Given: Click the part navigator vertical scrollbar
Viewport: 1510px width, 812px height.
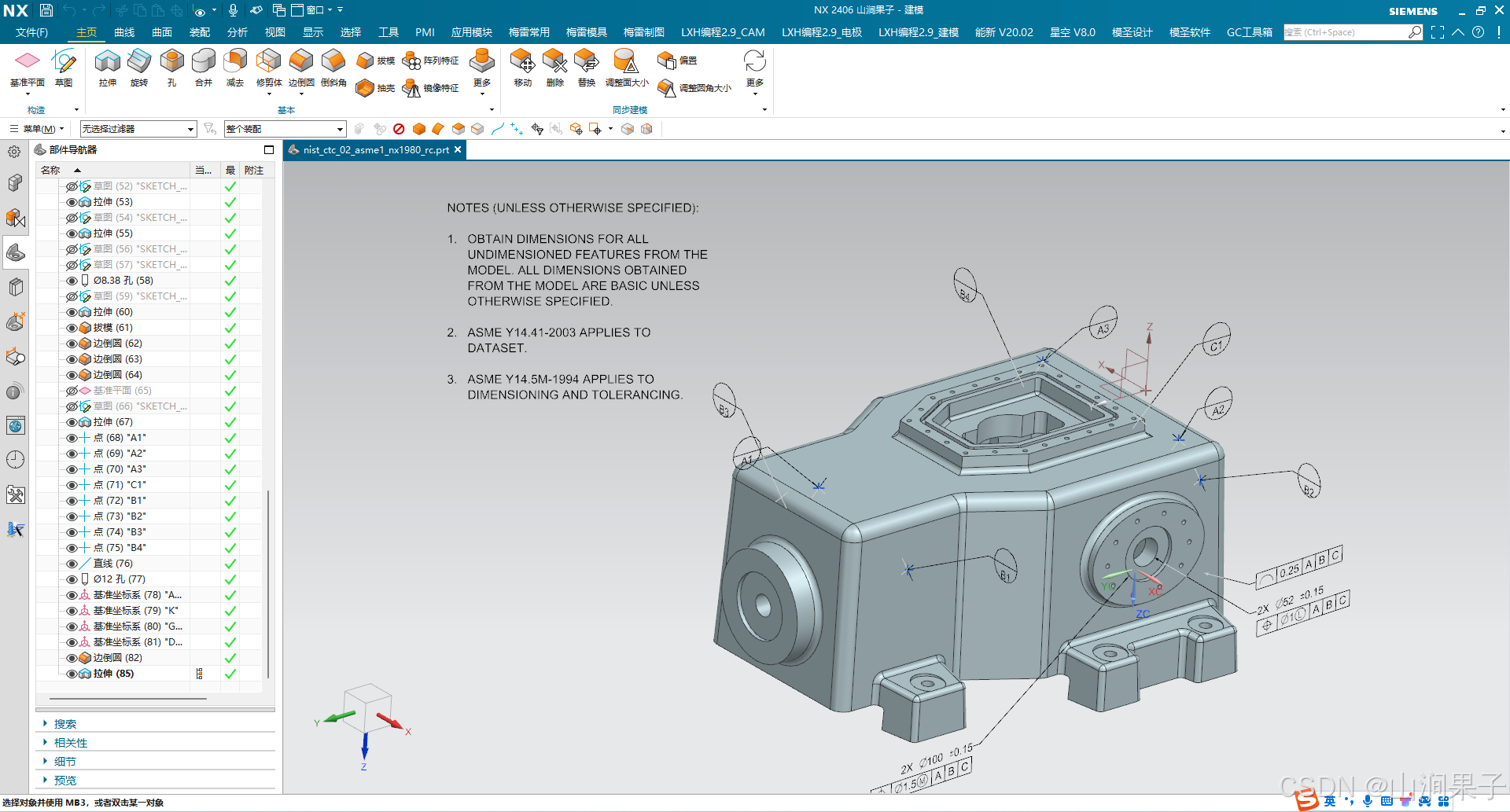Looking at the screenshot, I should [x=269, y=582].
